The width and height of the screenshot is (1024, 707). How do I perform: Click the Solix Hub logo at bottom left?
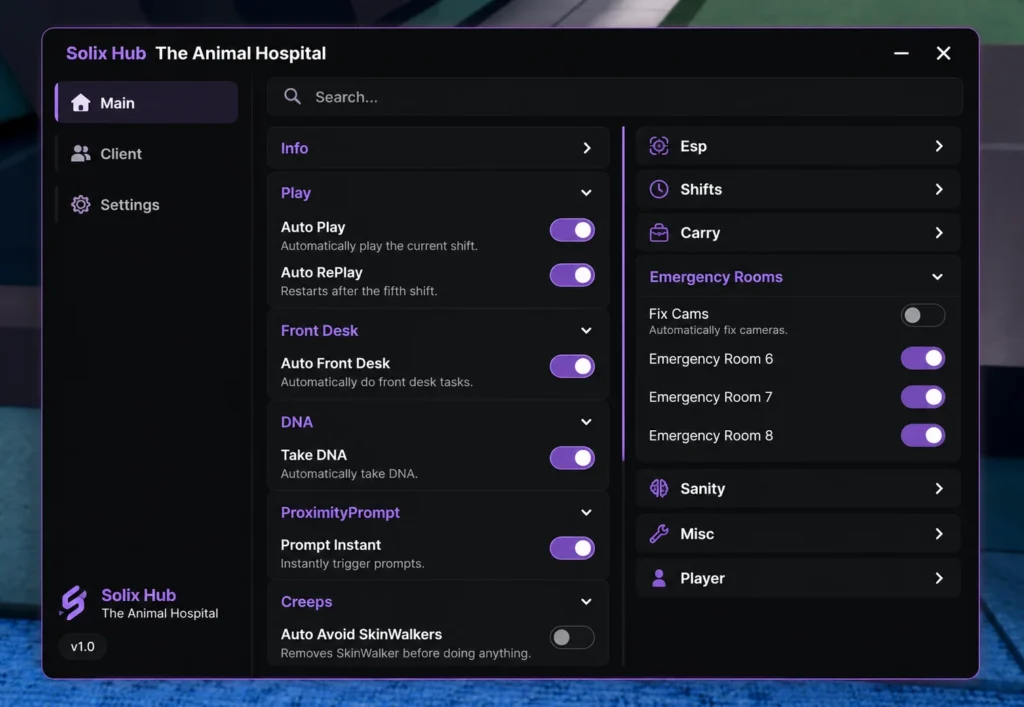(73, 602)
